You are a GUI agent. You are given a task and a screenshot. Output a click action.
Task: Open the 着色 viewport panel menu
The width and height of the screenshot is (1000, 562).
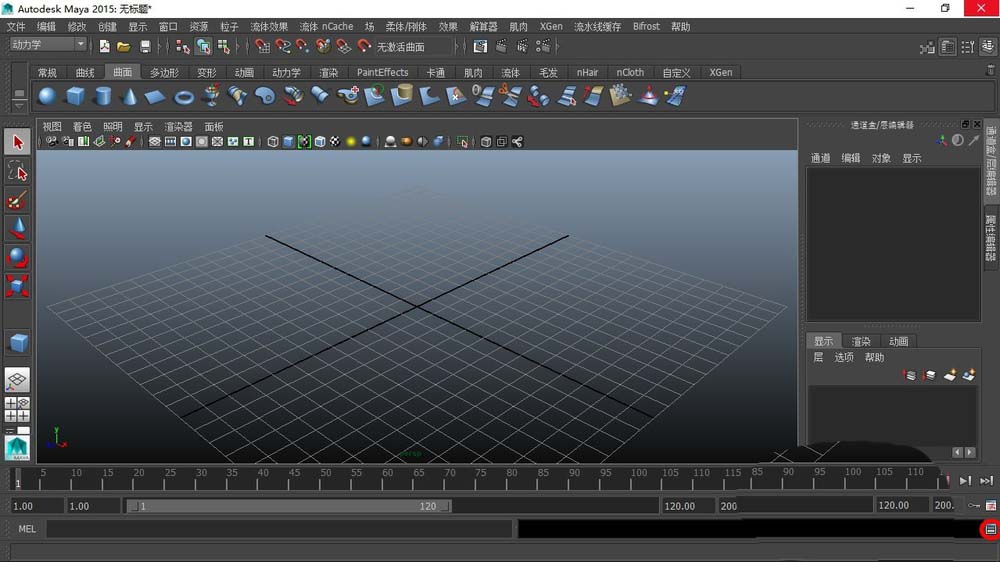click(81, 127)
